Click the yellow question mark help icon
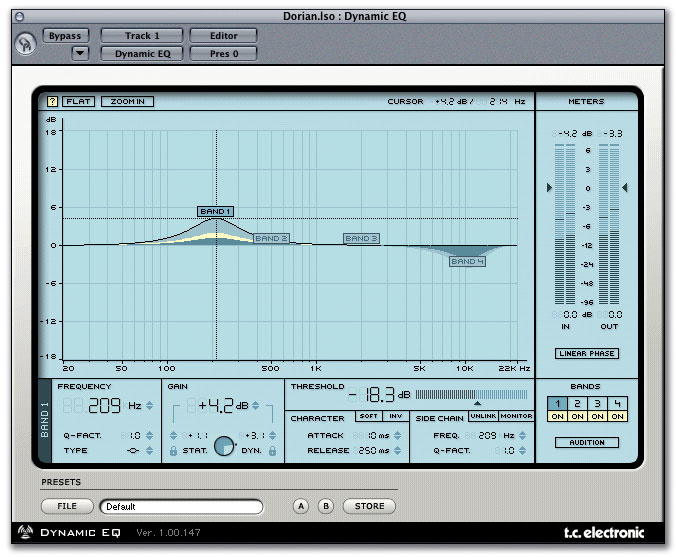This screenshot has height=557, width=676. (x=52, y=101)
